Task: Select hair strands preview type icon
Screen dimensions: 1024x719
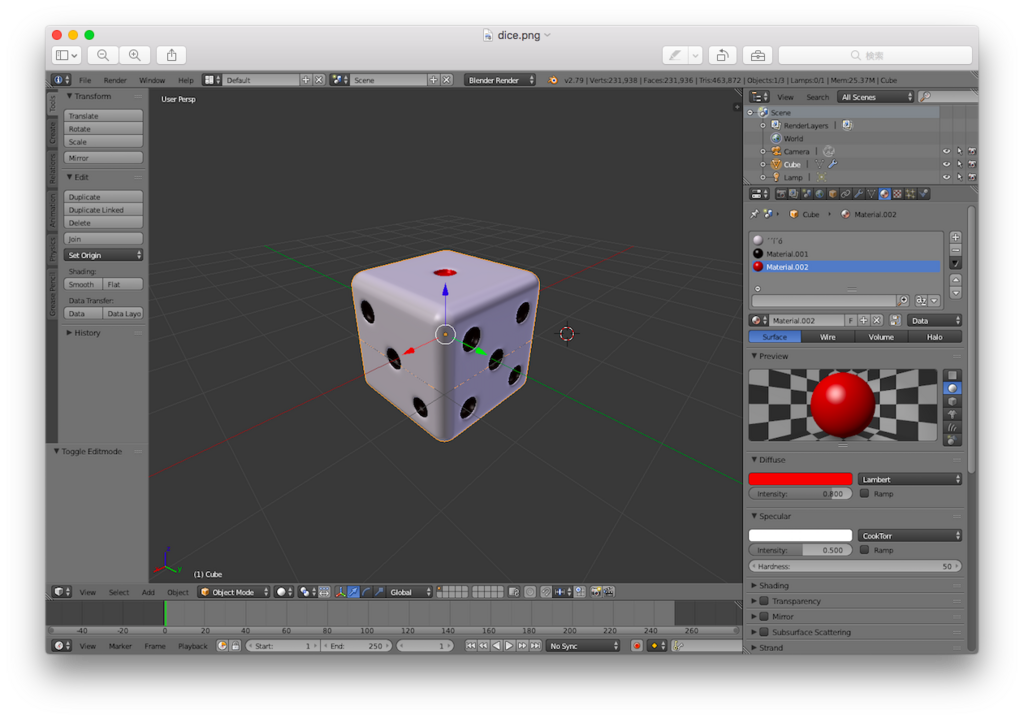Action: coord(952,427)
